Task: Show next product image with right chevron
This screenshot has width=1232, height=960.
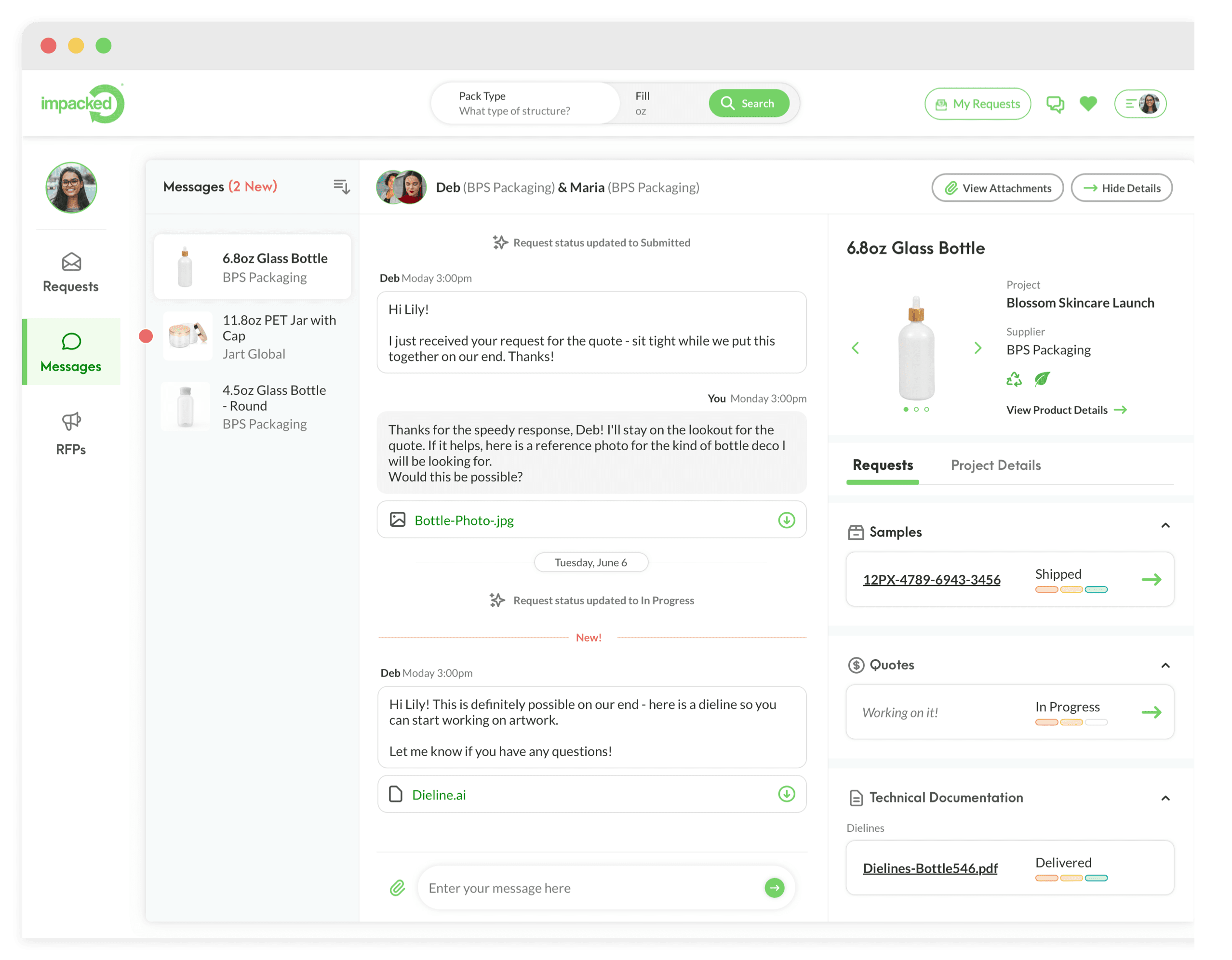Action: (978, 348)
